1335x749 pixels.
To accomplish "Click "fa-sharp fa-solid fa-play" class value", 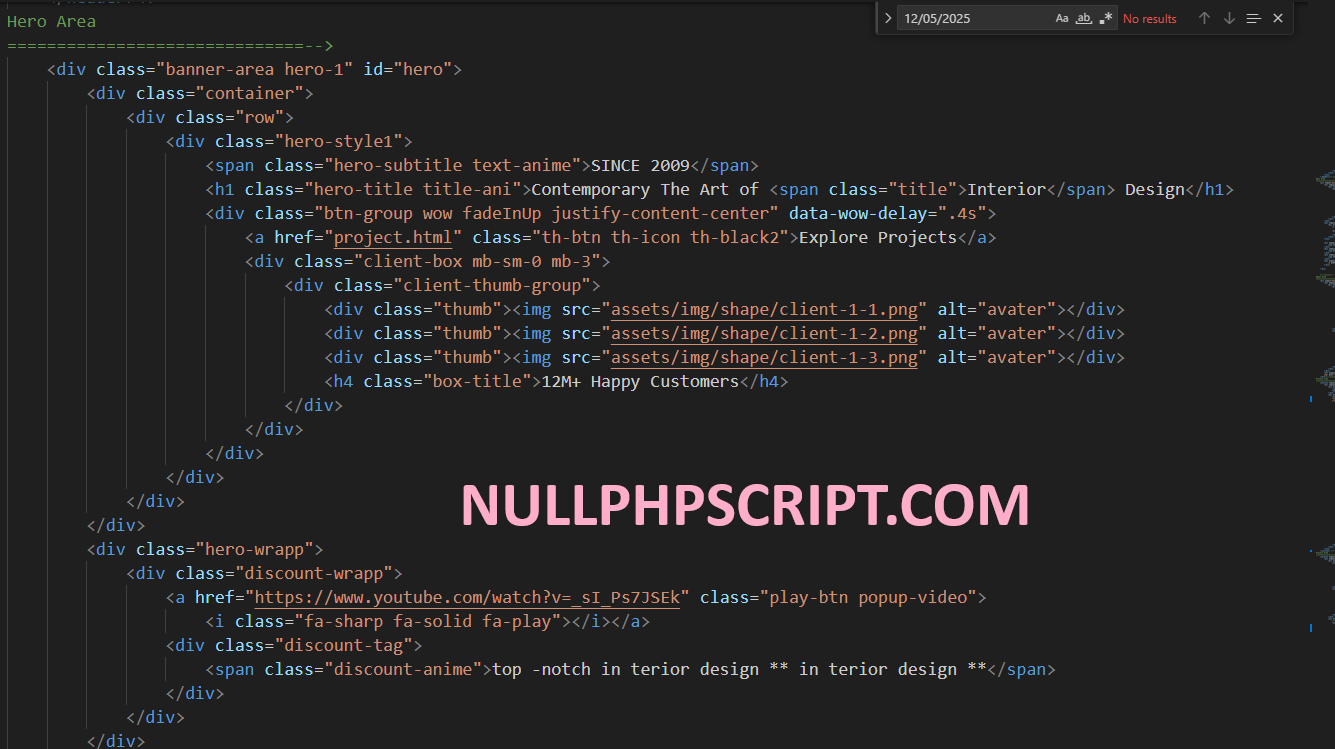I will point(428,621).
